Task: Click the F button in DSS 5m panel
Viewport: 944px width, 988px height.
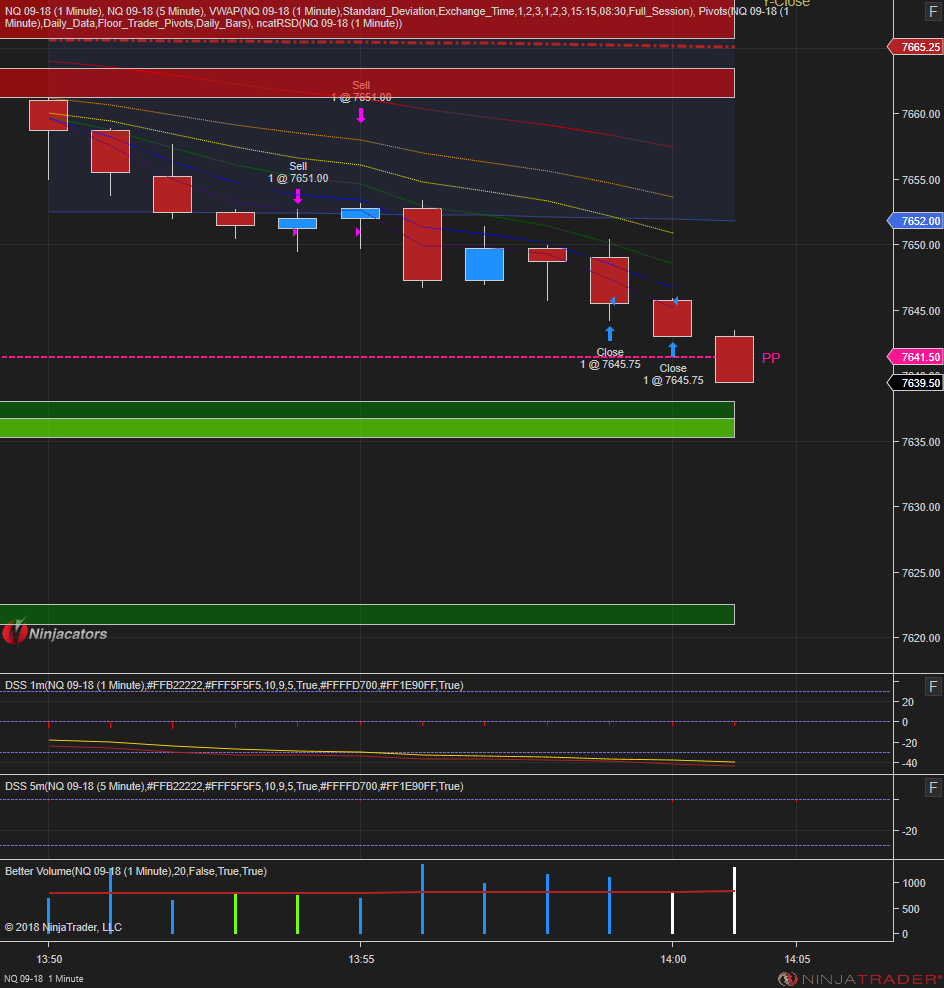Action: pos(933,788)
